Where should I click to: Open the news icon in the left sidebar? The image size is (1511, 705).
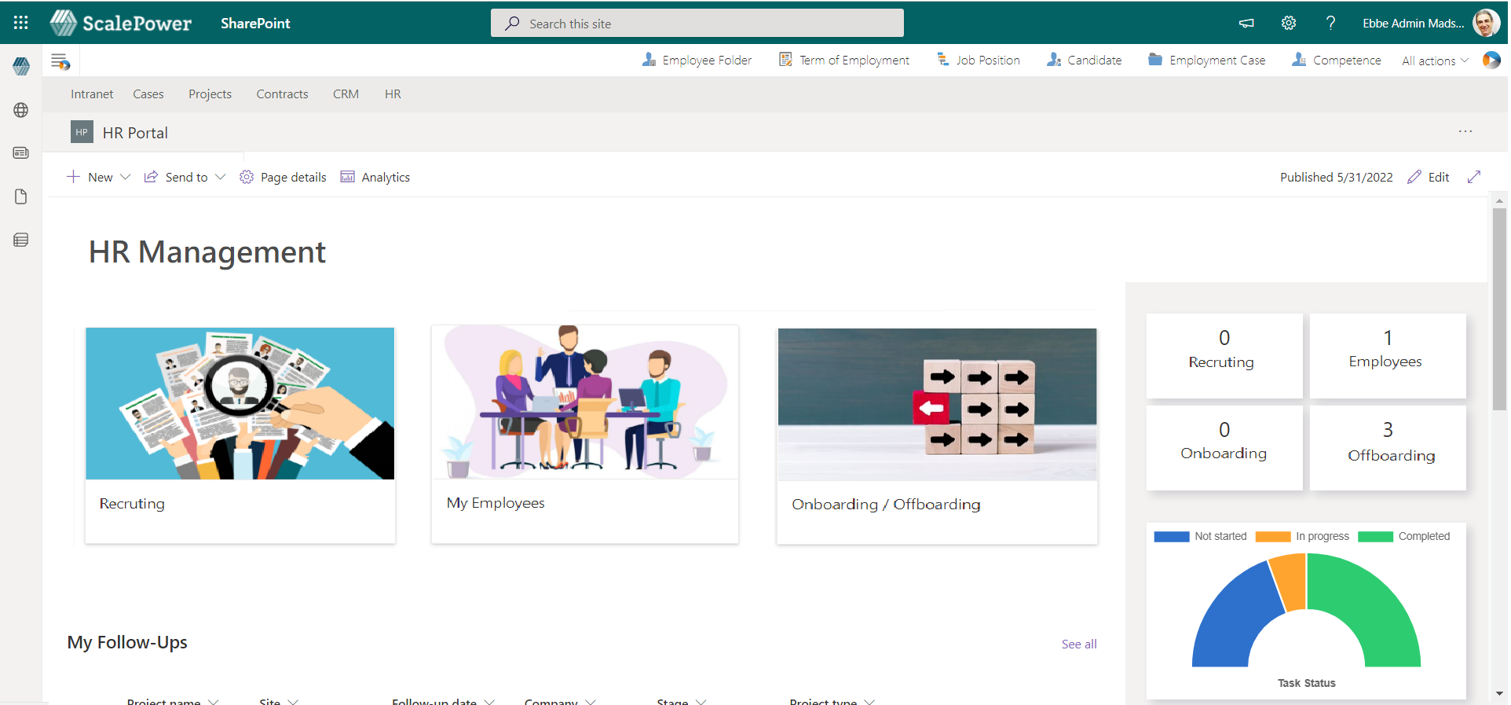[20, 153]
